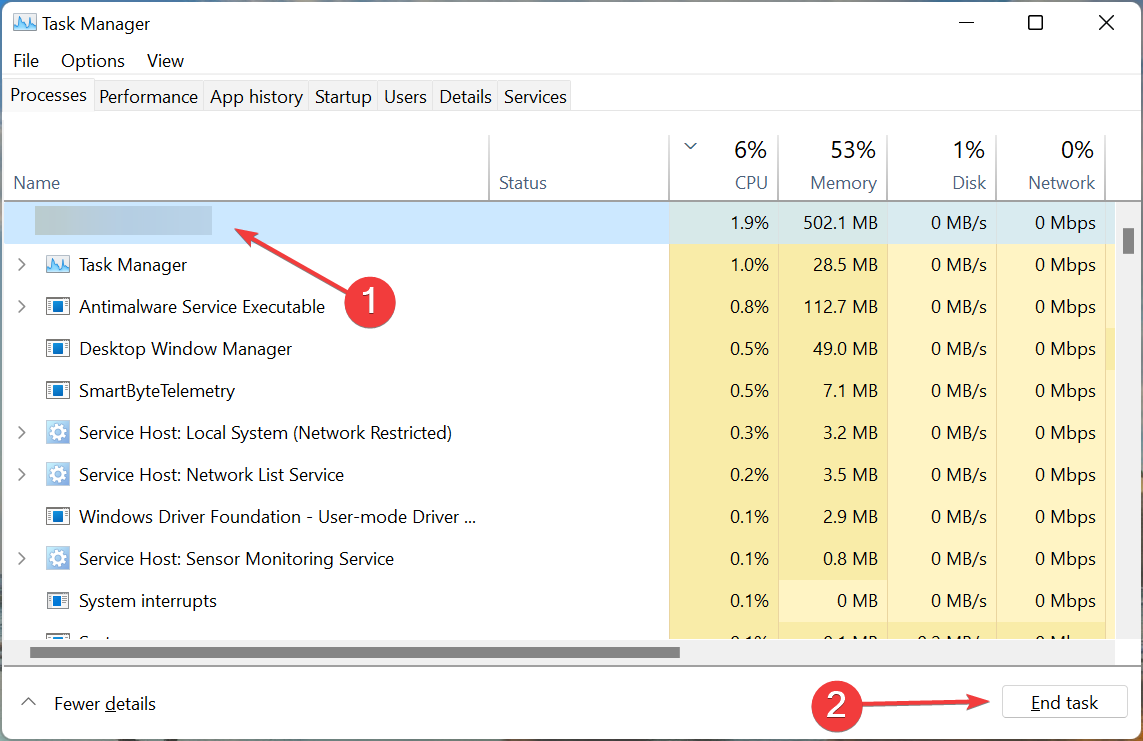Switch to the Startup tab

pyautogui.click(x=343, y=97)
